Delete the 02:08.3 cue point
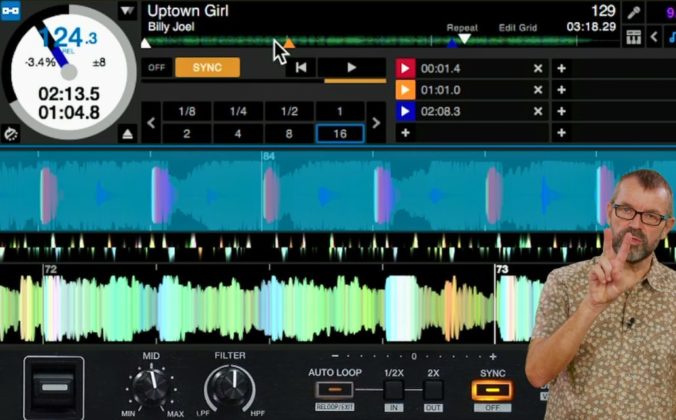This screenshot has height=420, width=676. pos(538,111)
